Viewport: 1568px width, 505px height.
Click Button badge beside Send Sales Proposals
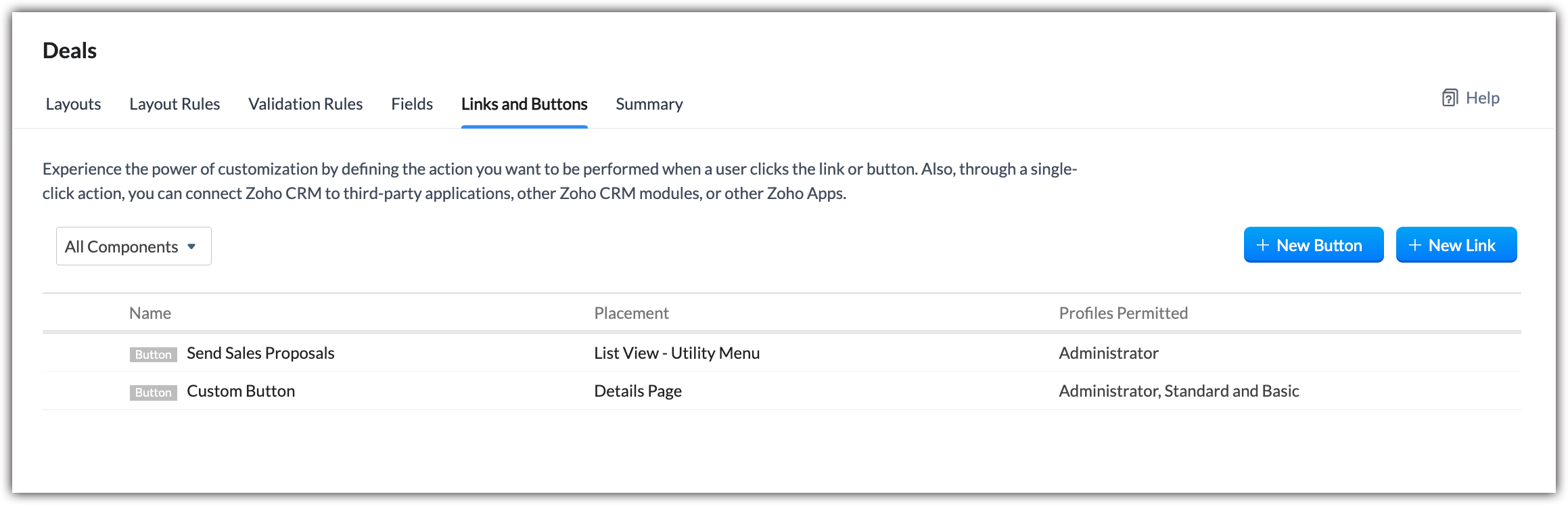154,355
